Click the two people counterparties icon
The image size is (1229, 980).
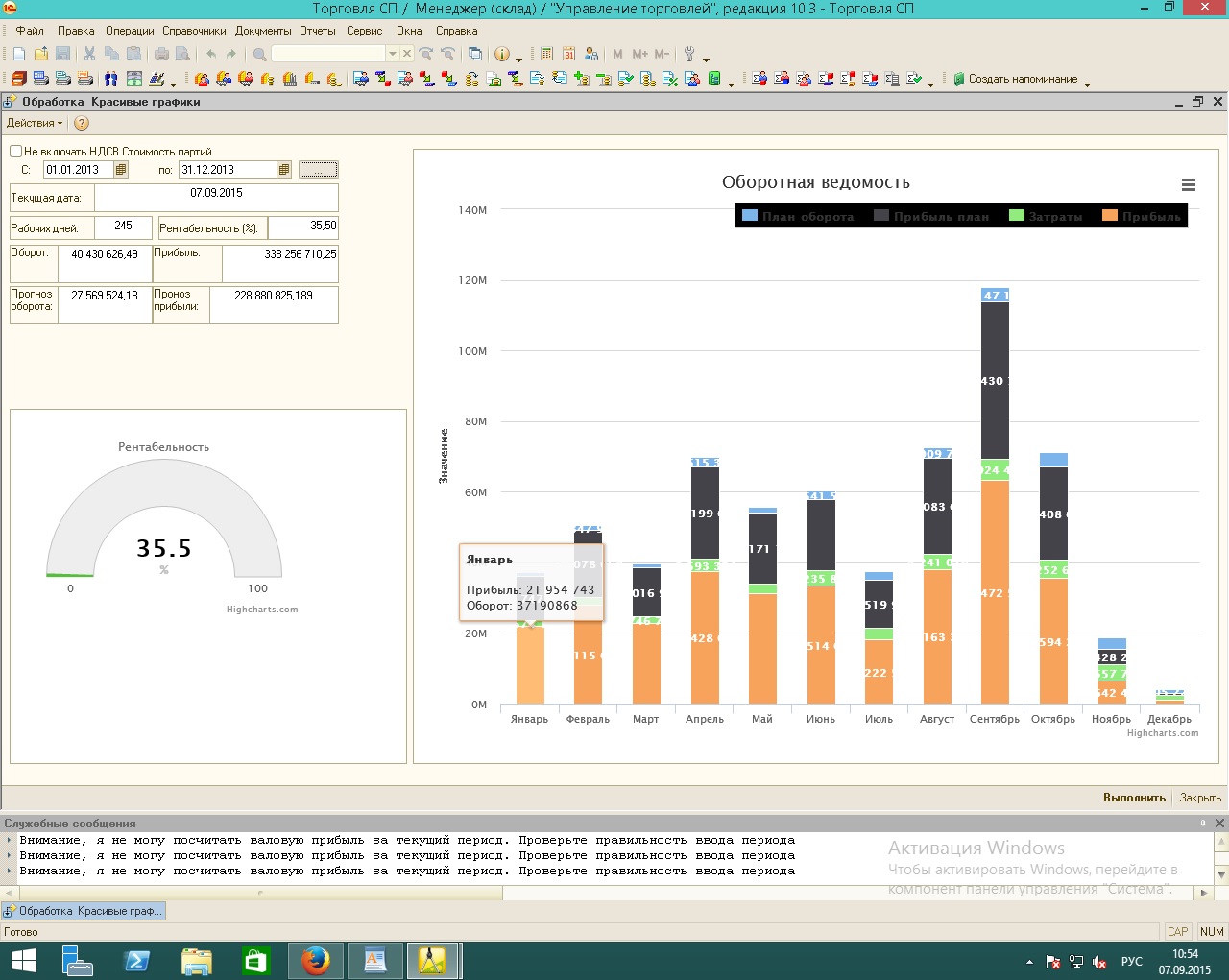111,79
